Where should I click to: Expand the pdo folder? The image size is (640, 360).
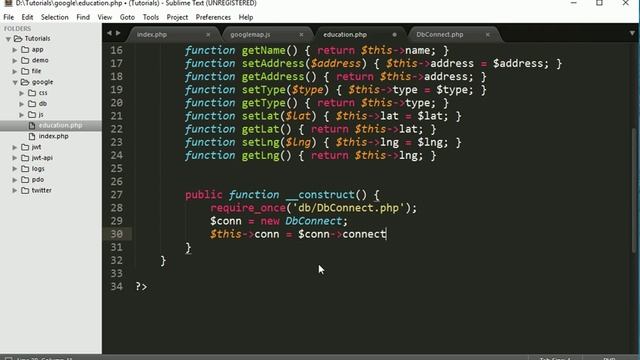click(x=15, y=180)
